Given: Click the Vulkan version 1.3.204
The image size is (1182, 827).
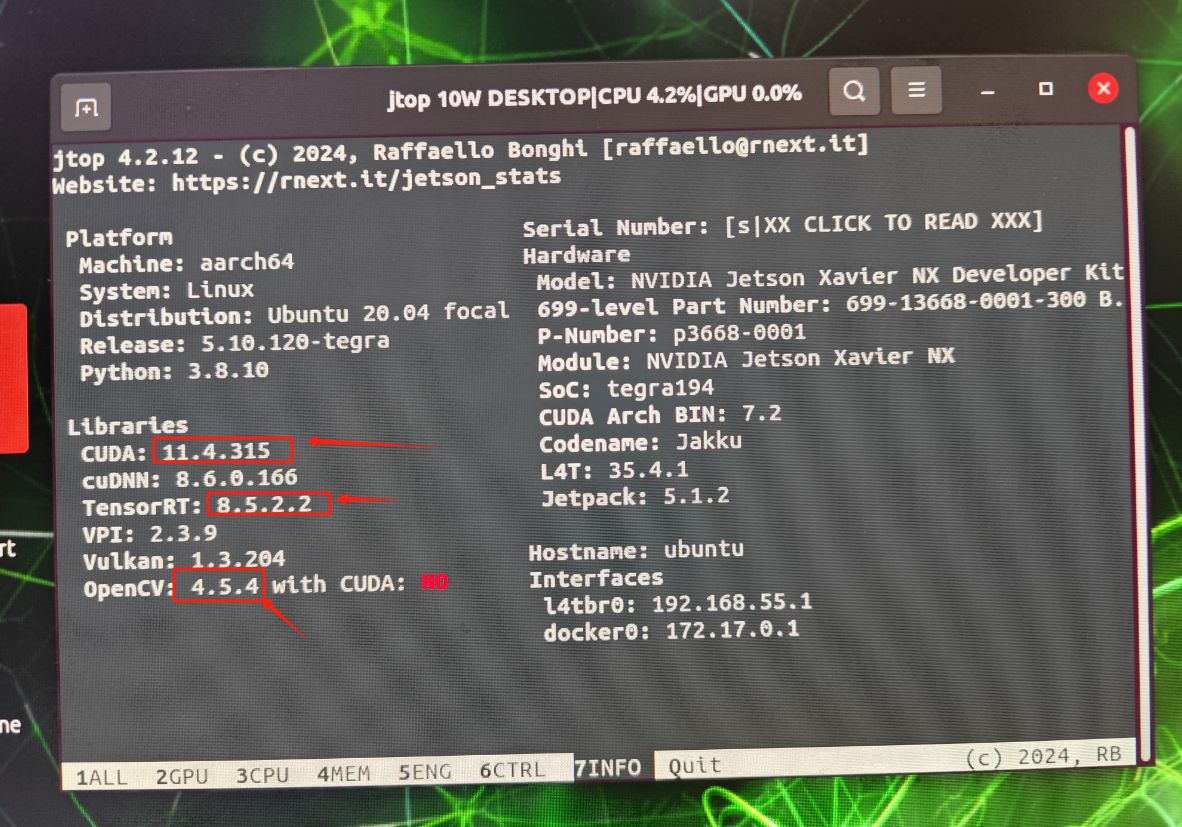Looking at the screenshot, I should (x=237, y=559).
